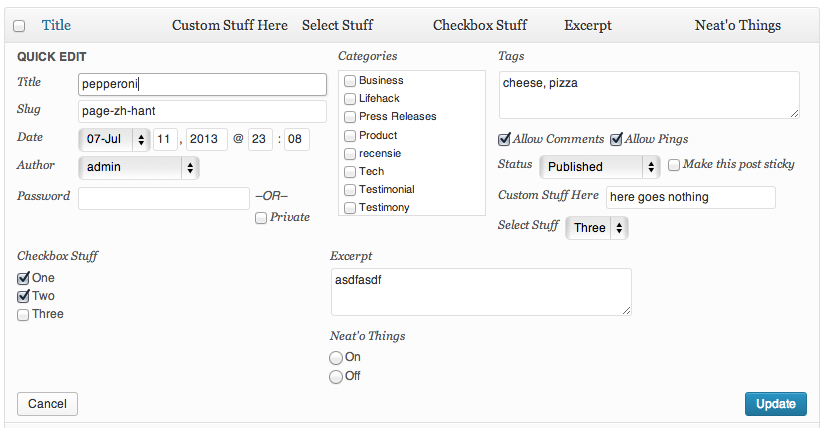Image resolution: width=826 pixels, height=428 pixels.
Task: Choose the Off radio button
Action: [336, 377]
